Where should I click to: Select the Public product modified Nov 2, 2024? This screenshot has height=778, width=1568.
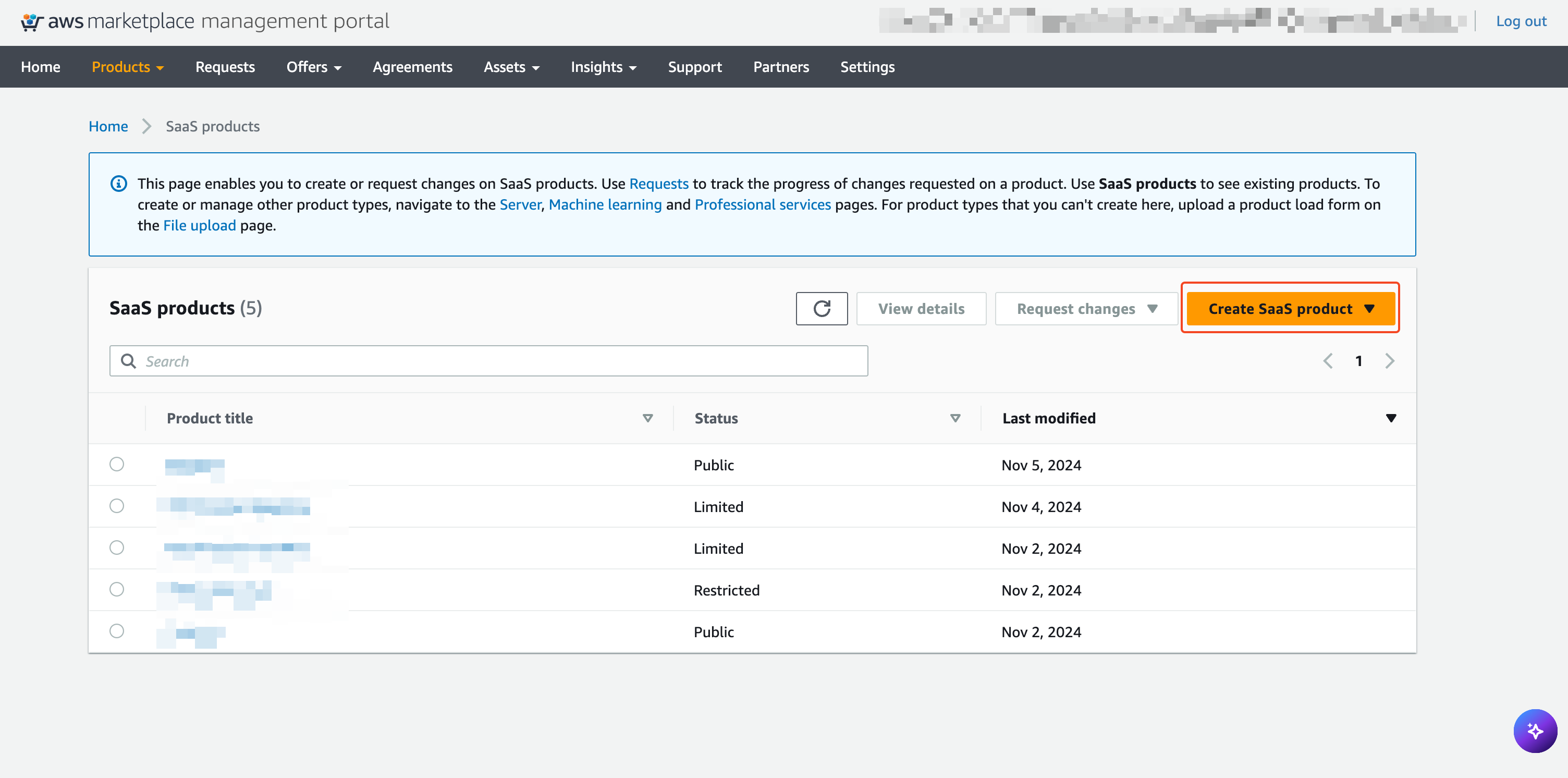pos(117,630)
